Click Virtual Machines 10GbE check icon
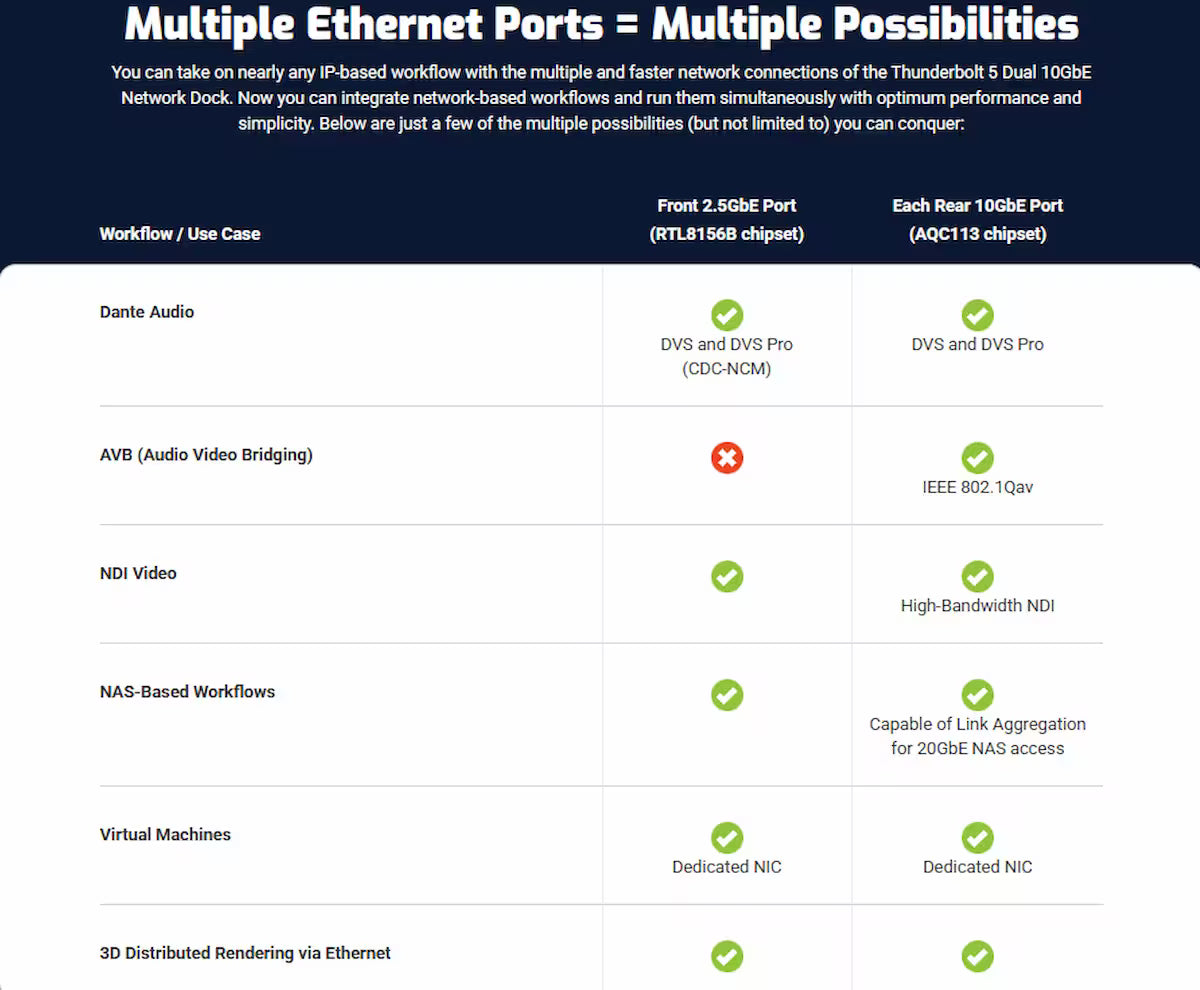Screen dimensions: 1200x990 coord(977,838)
